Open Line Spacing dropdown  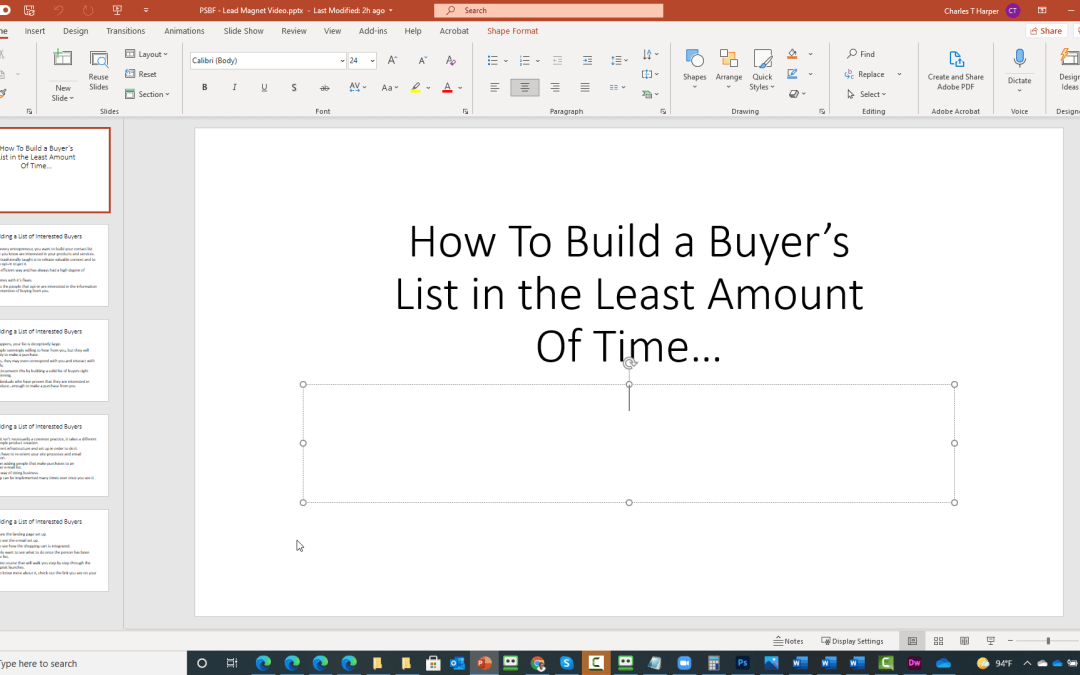[619, 61]
